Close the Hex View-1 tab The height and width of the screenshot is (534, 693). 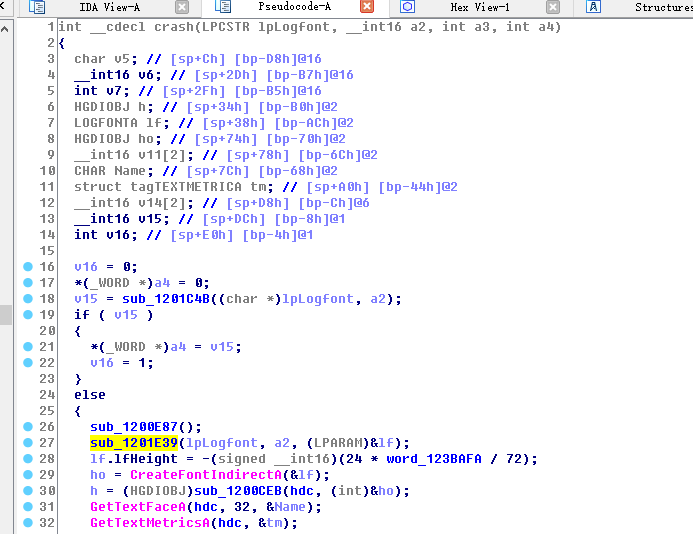(x=552, y=7)
